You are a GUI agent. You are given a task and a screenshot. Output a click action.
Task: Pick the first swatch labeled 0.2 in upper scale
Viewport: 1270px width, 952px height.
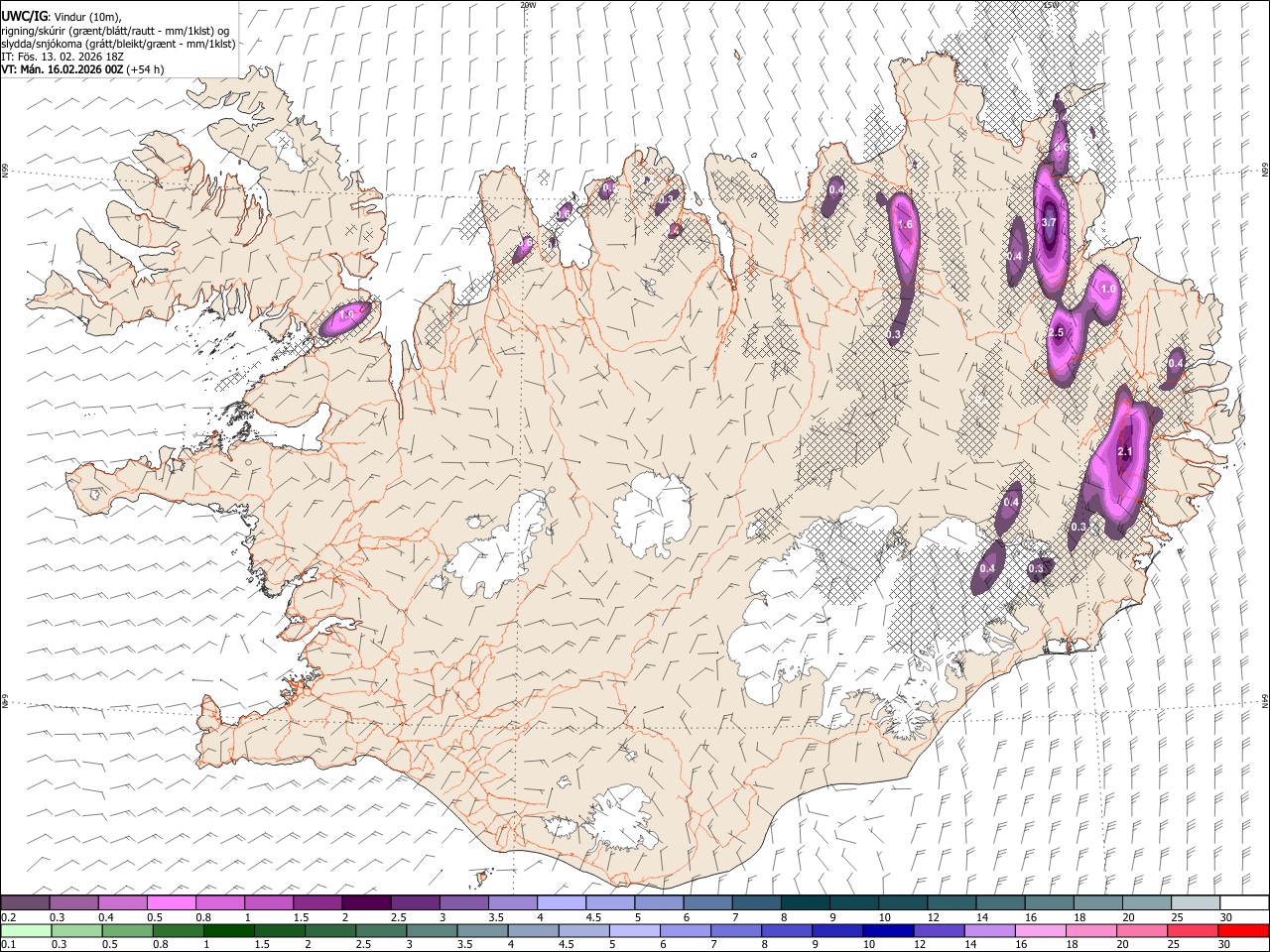point(26,903)
